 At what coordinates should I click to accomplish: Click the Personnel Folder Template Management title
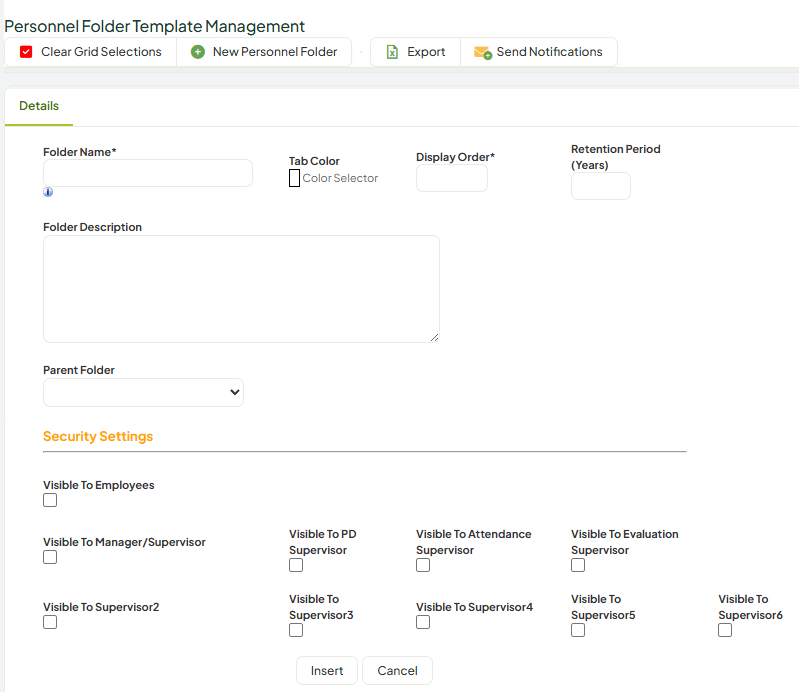click(154, 26)
